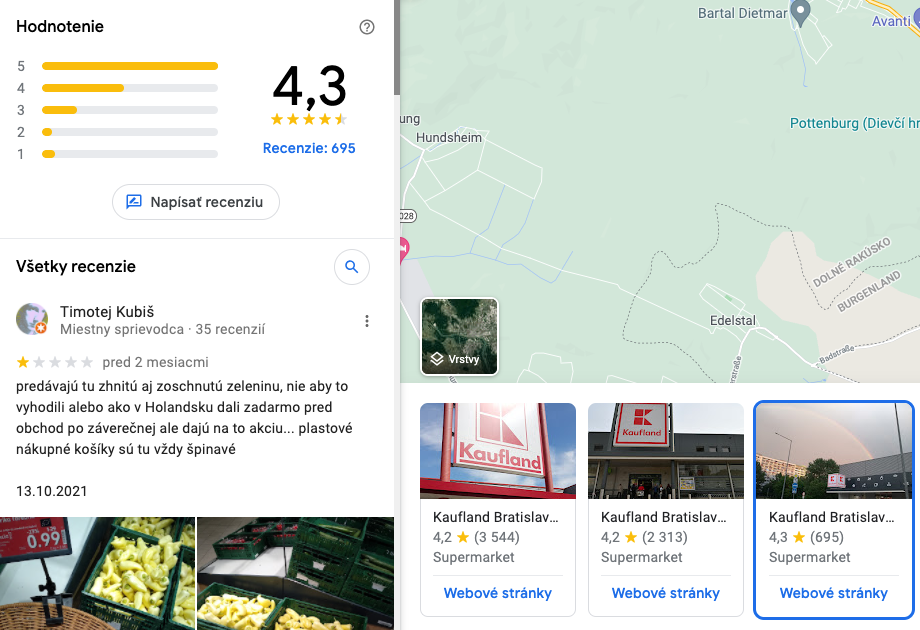The height and width of the screenshot is (630, 920).
Task: Click the 3-star rating bar
Action: tap(130, 110)
